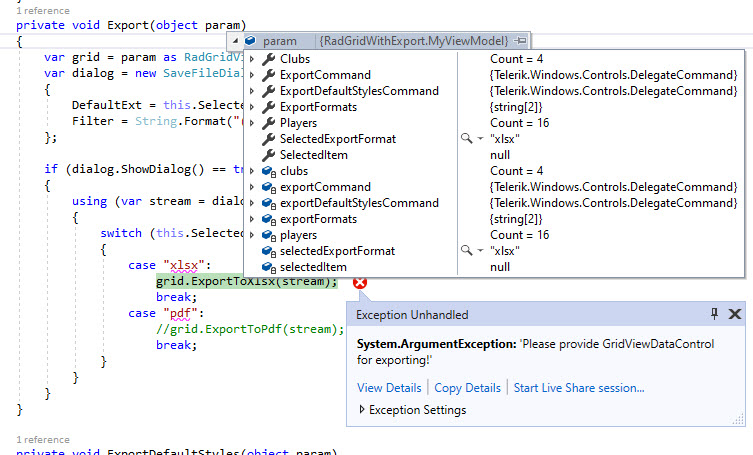Collapse the param datatip root arrow
The width and height of the screenshot is (753, 455).
[x=235, y=41]
